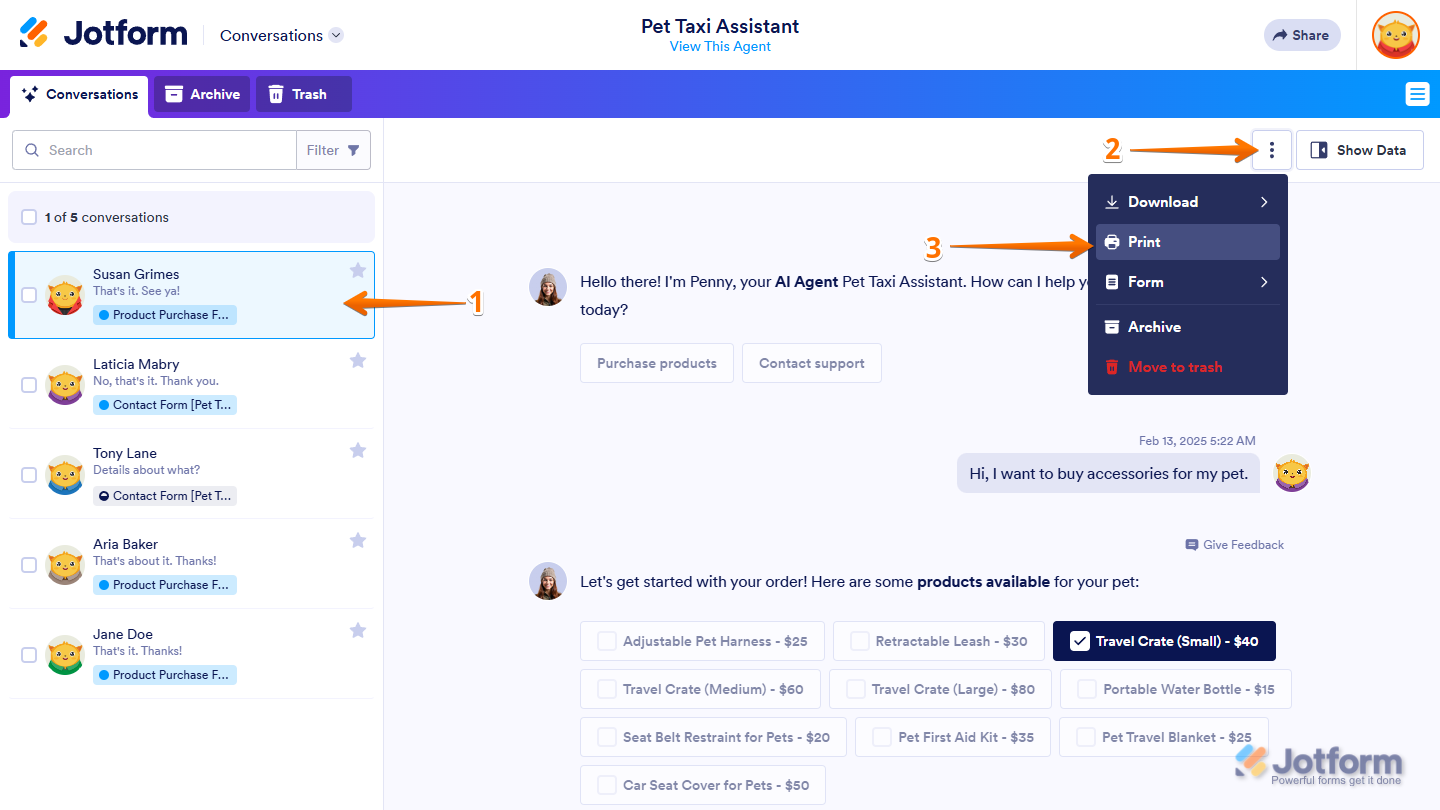Check the Laticia Mabry conversation checkbox
Viewport: 1440px width, 810px height.
29,385
